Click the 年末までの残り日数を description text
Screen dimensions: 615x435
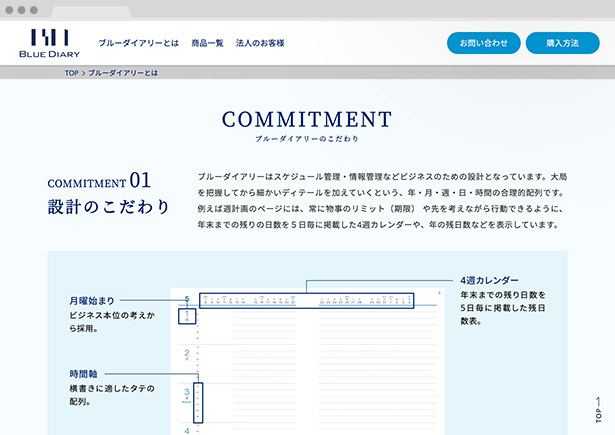point(503,308)
